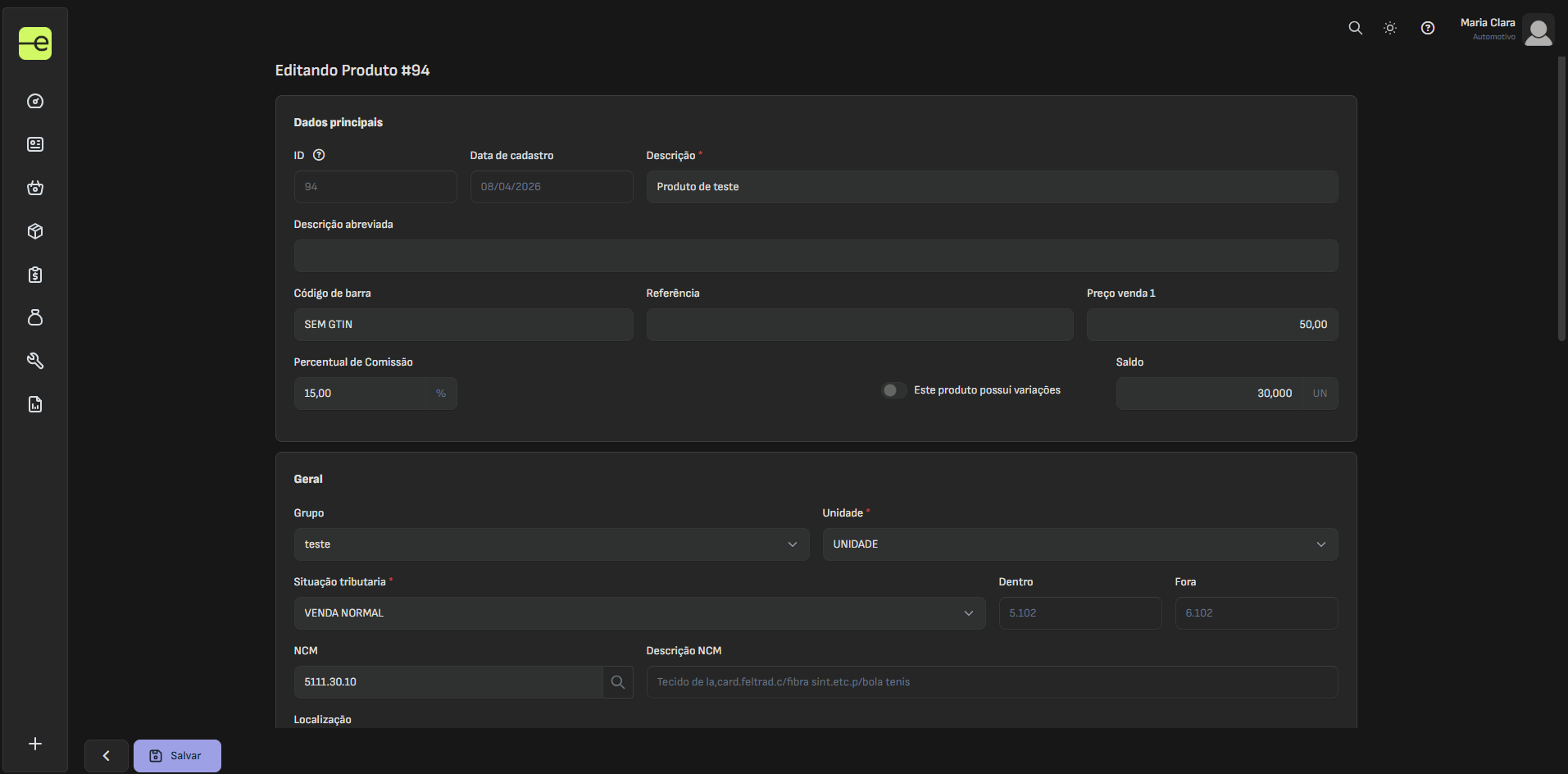Click the Salvar button
This screenshot has height=774, width=1568.
pyautogui.click(x=177, y=756)
